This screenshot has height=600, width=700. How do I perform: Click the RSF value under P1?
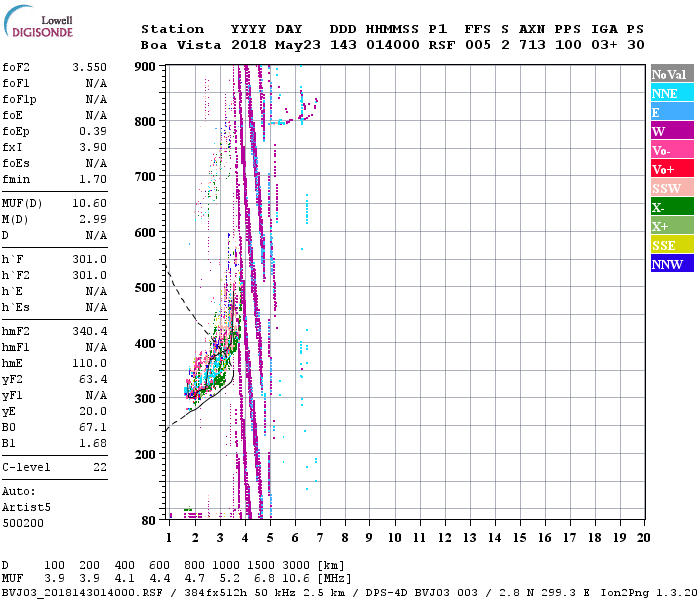[442, 45]
